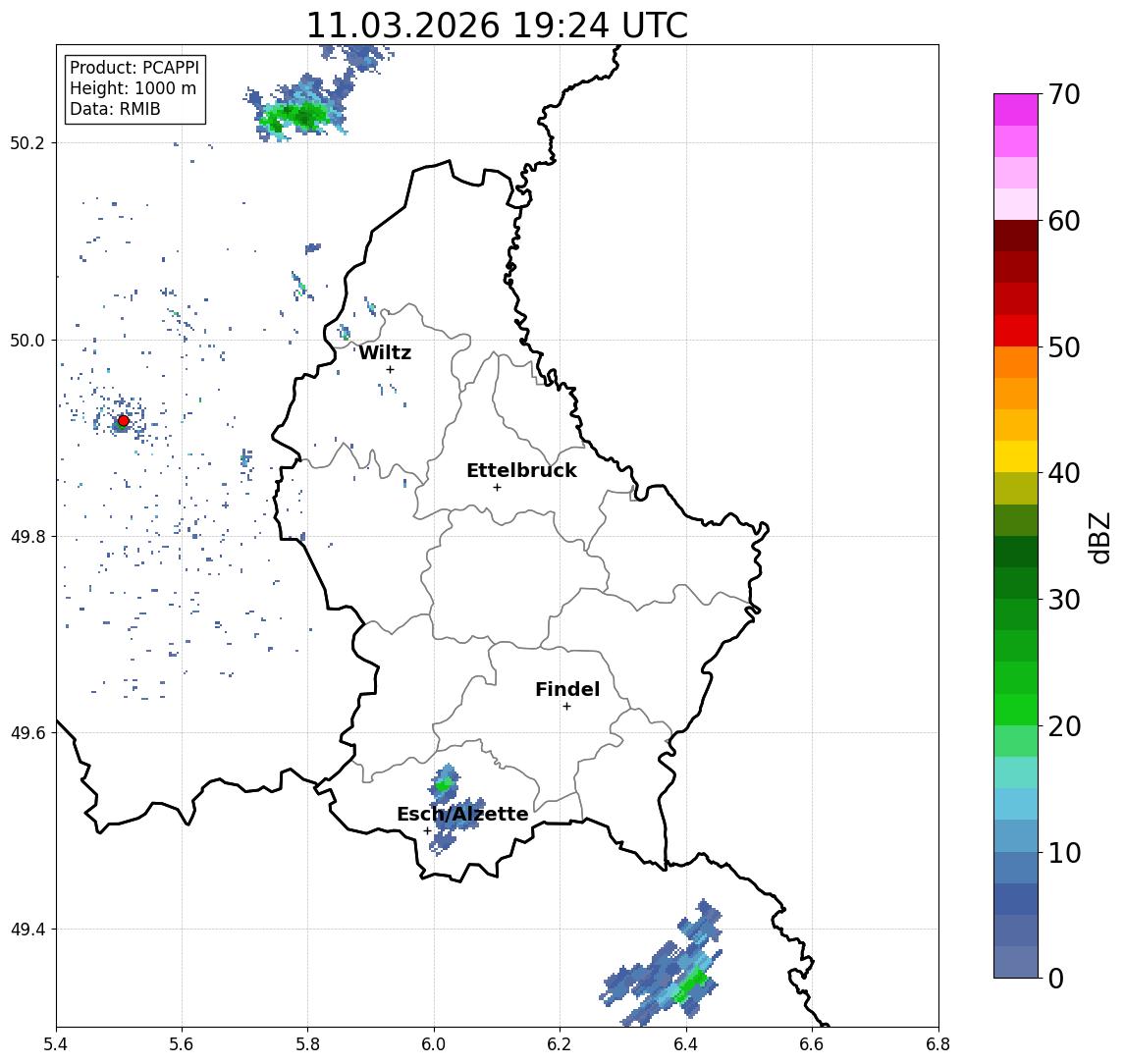
Task: Click the 70 tick on the colorbar
Action: [x=1063, y=94]
